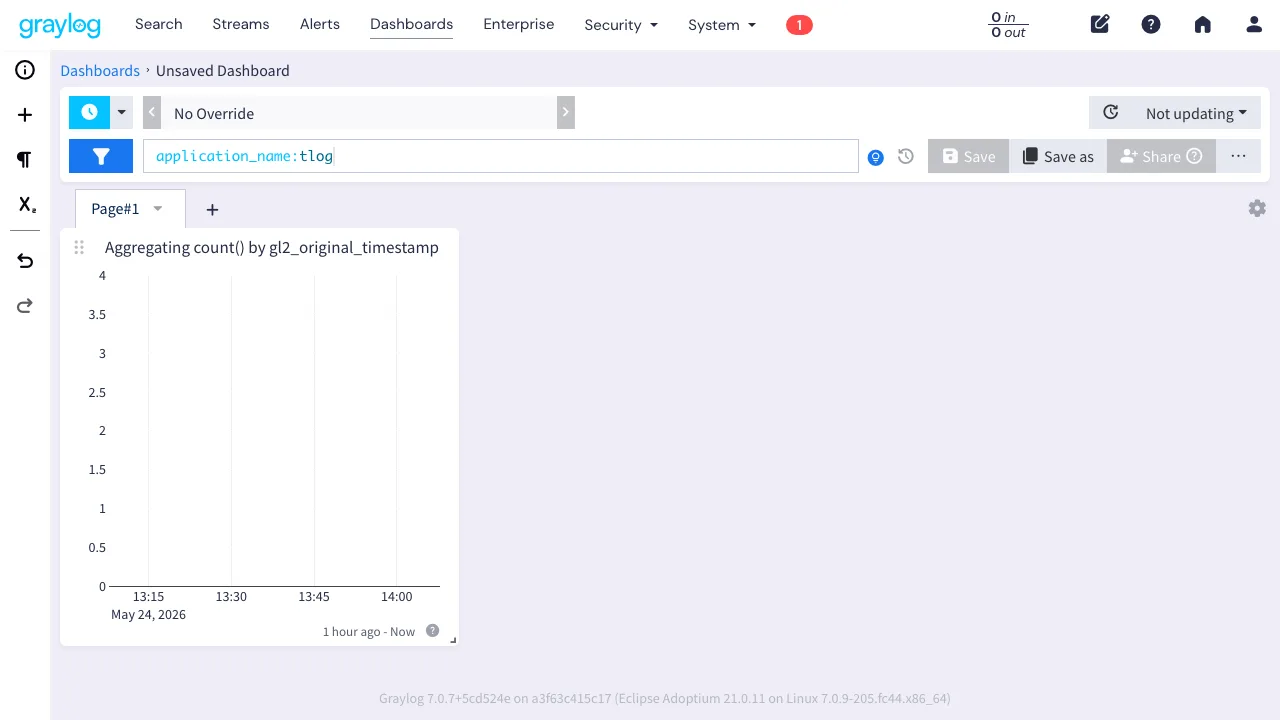Go to the Search menu item
This screenshot has width=1280, height=720.
point(159,24)
